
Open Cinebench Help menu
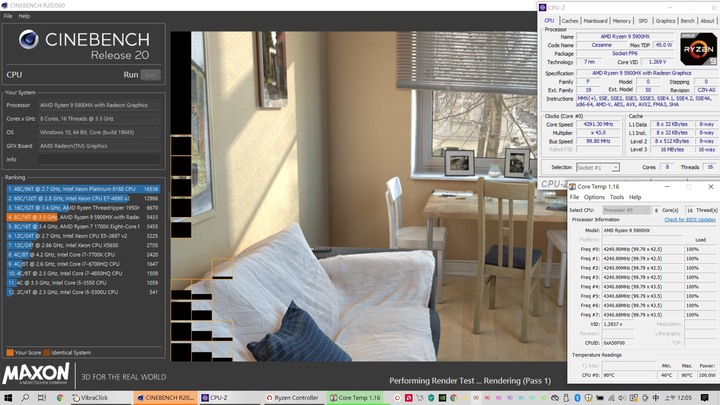[24, 16]
